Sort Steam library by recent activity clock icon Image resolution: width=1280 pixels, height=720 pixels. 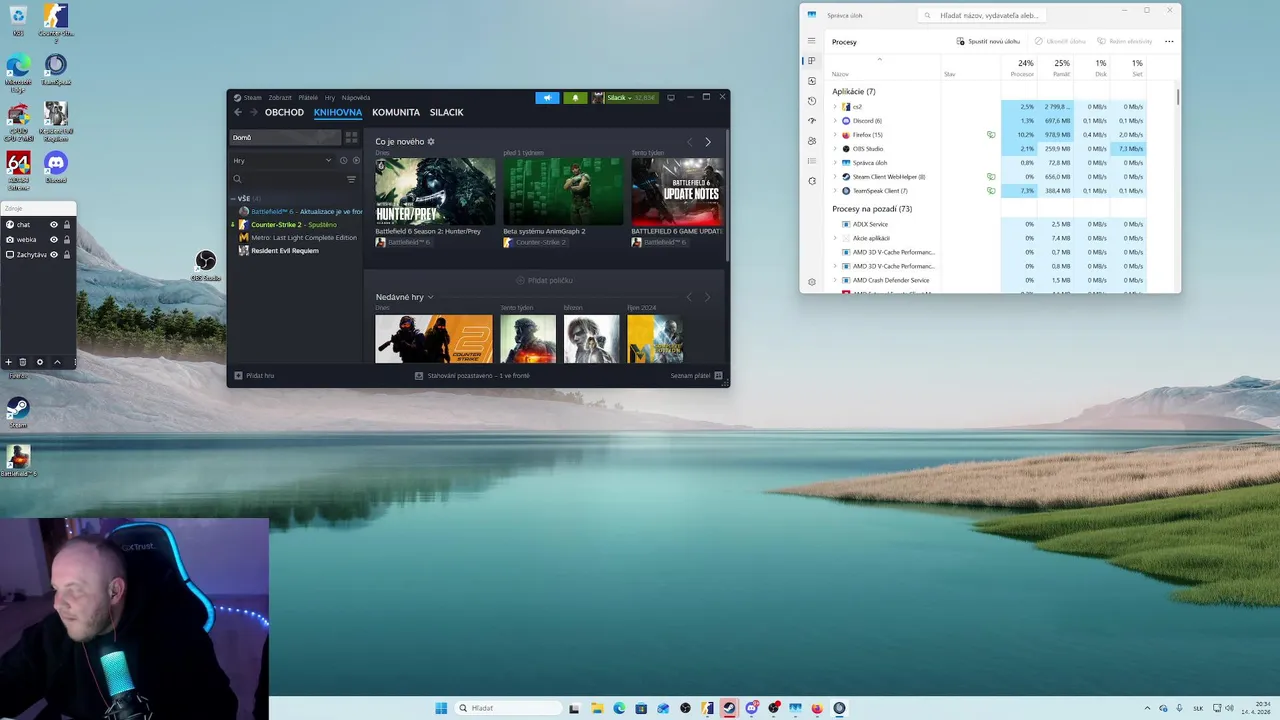[x=343, y=160]
